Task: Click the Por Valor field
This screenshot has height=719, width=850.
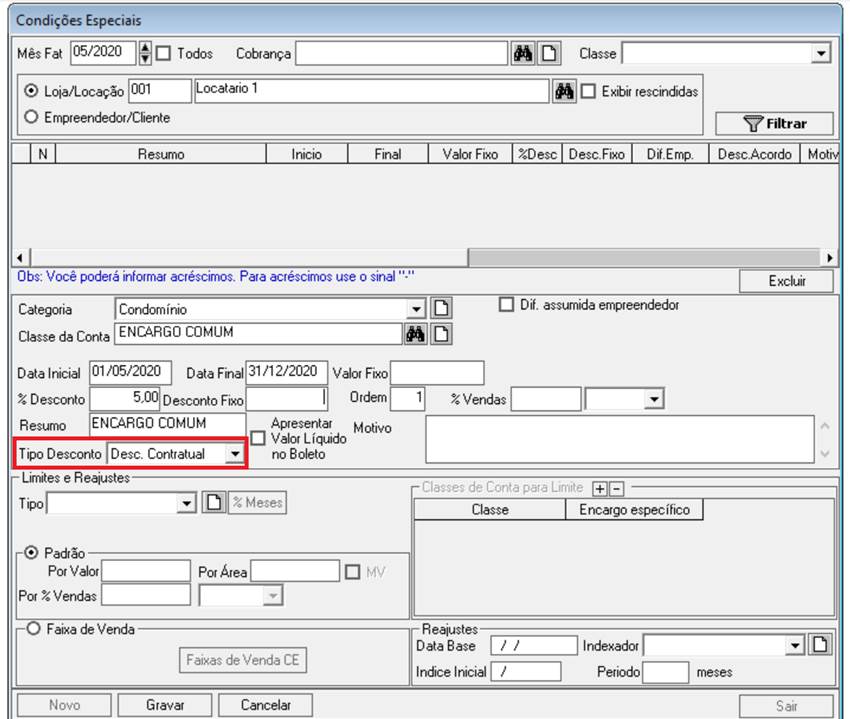Action: pos(146,571)
